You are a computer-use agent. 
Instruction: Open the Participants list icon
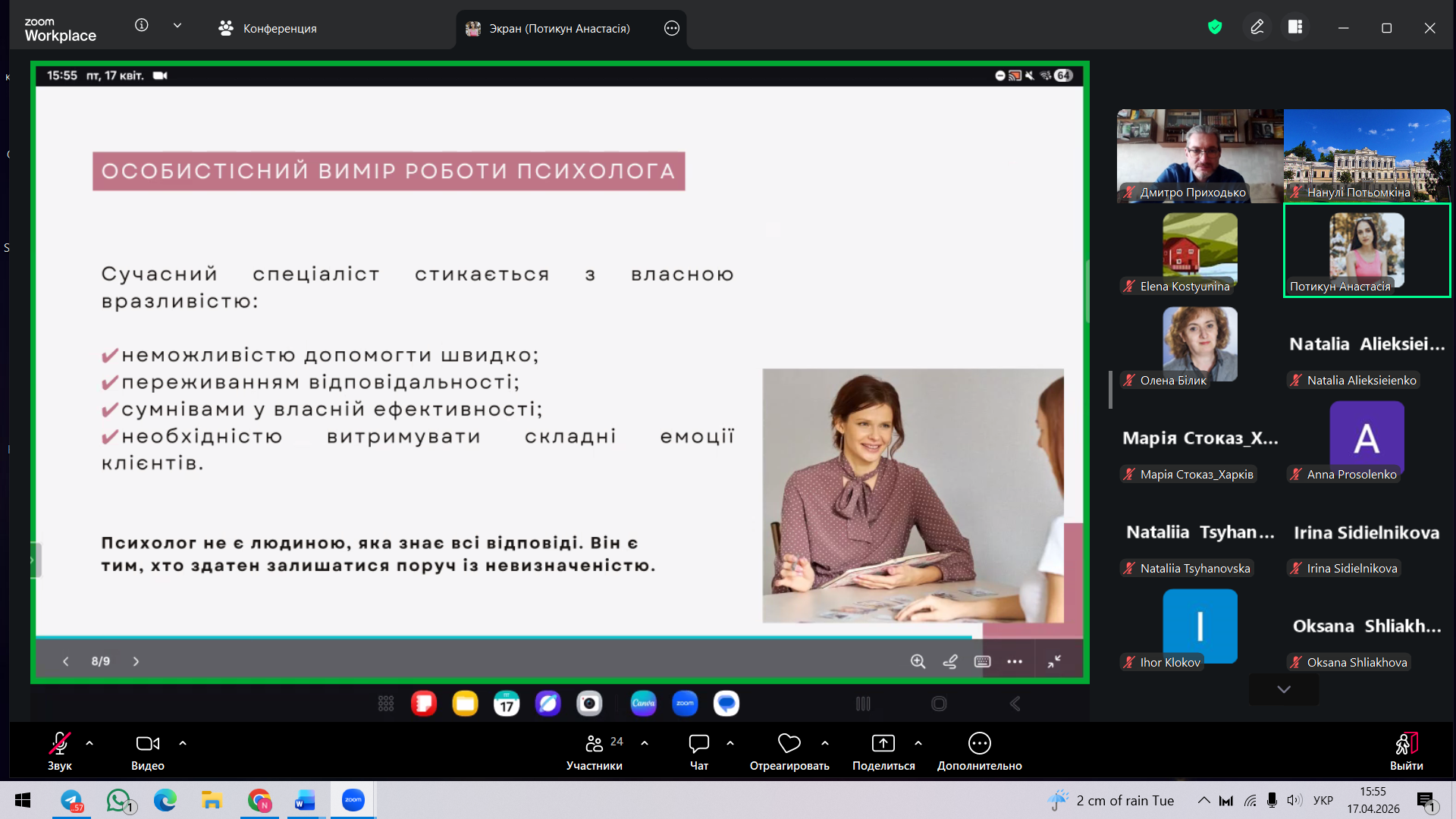[x=595, y=744]
